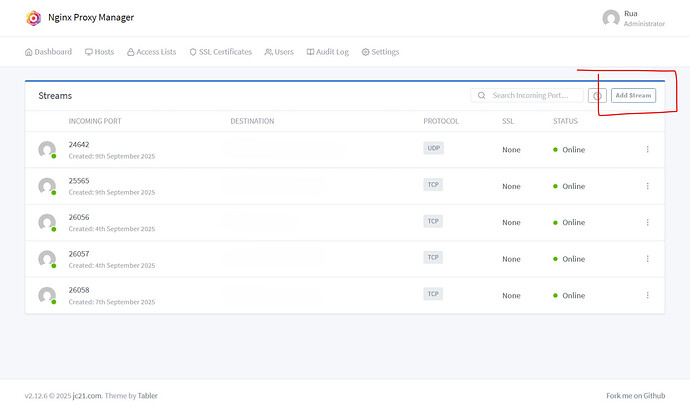This screenshot has height=412, width=690.
Task: Expand actions menu for stream 25565
Action: pyautogui.click(x=647, y=186)
